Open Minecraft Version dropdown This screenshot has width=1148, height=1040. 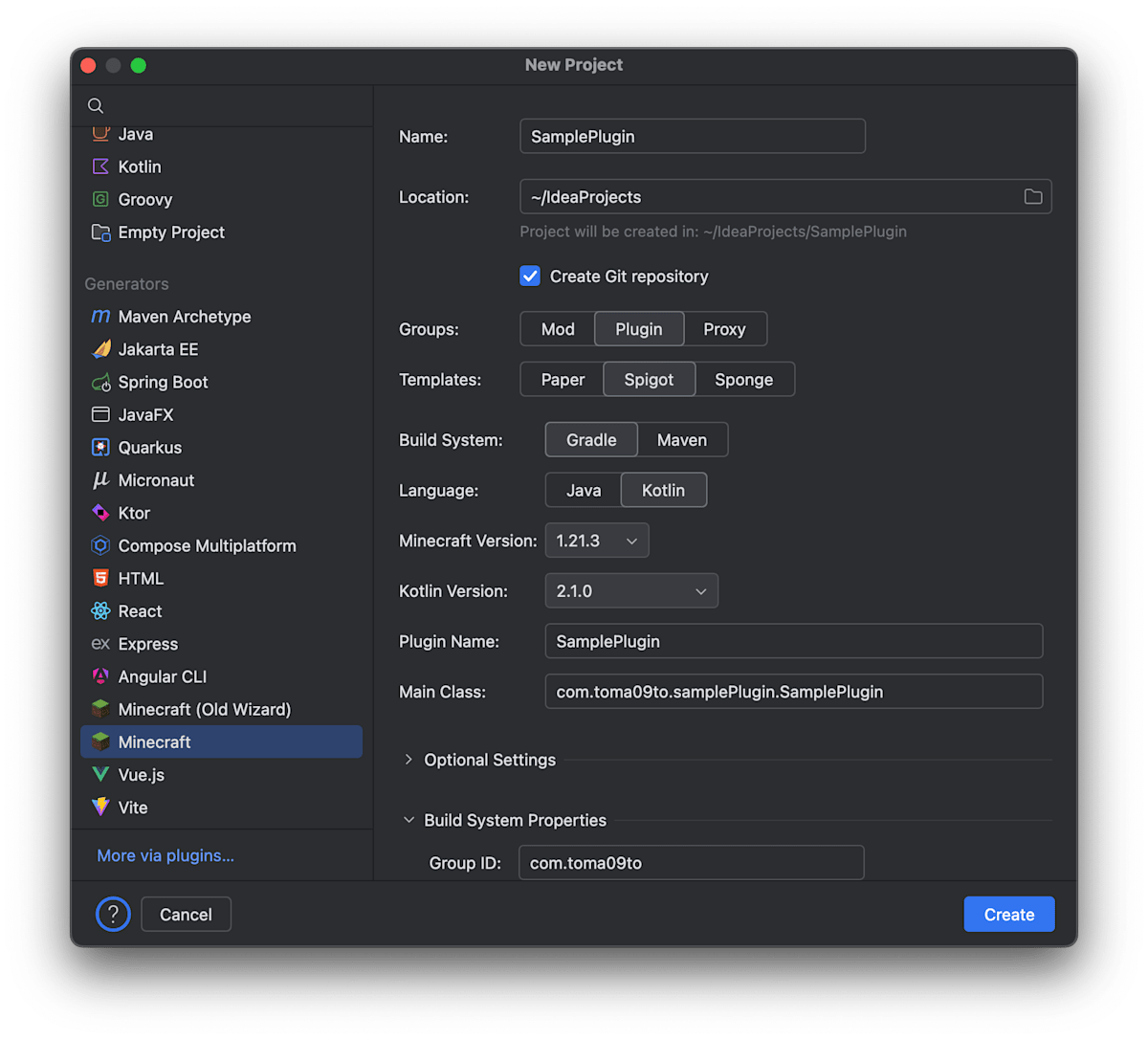tap(597, 541)
